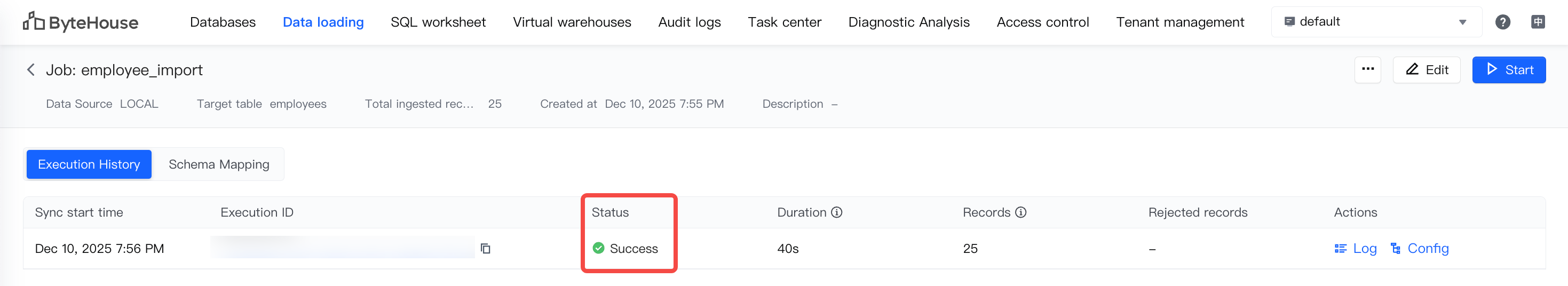Viewport: 1568px width, 286px height.
Task: Click the Records info icon
Action: [x=1021, y=212]
